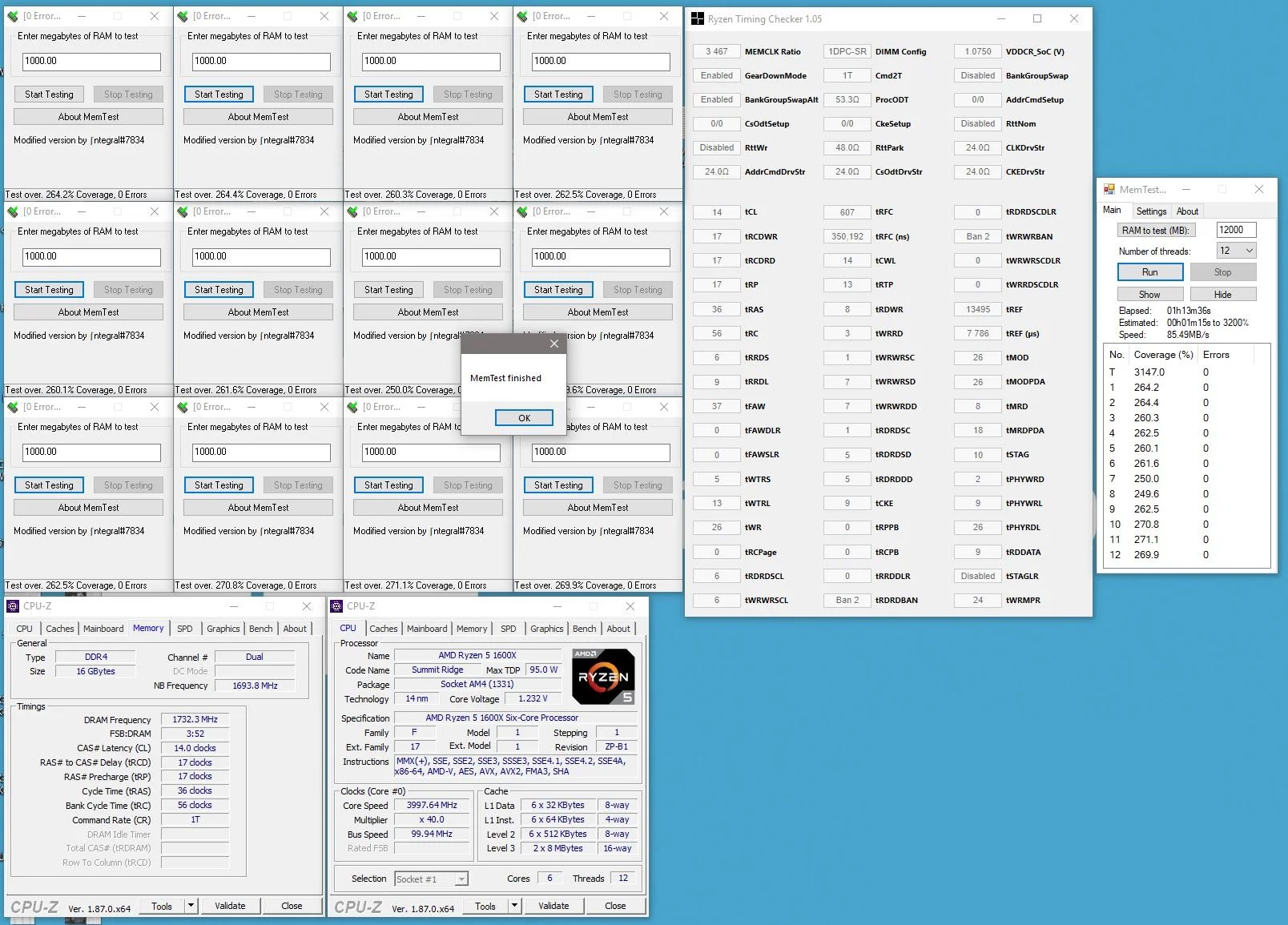Click the RAM to test field showing 12000

point(1236,230)
